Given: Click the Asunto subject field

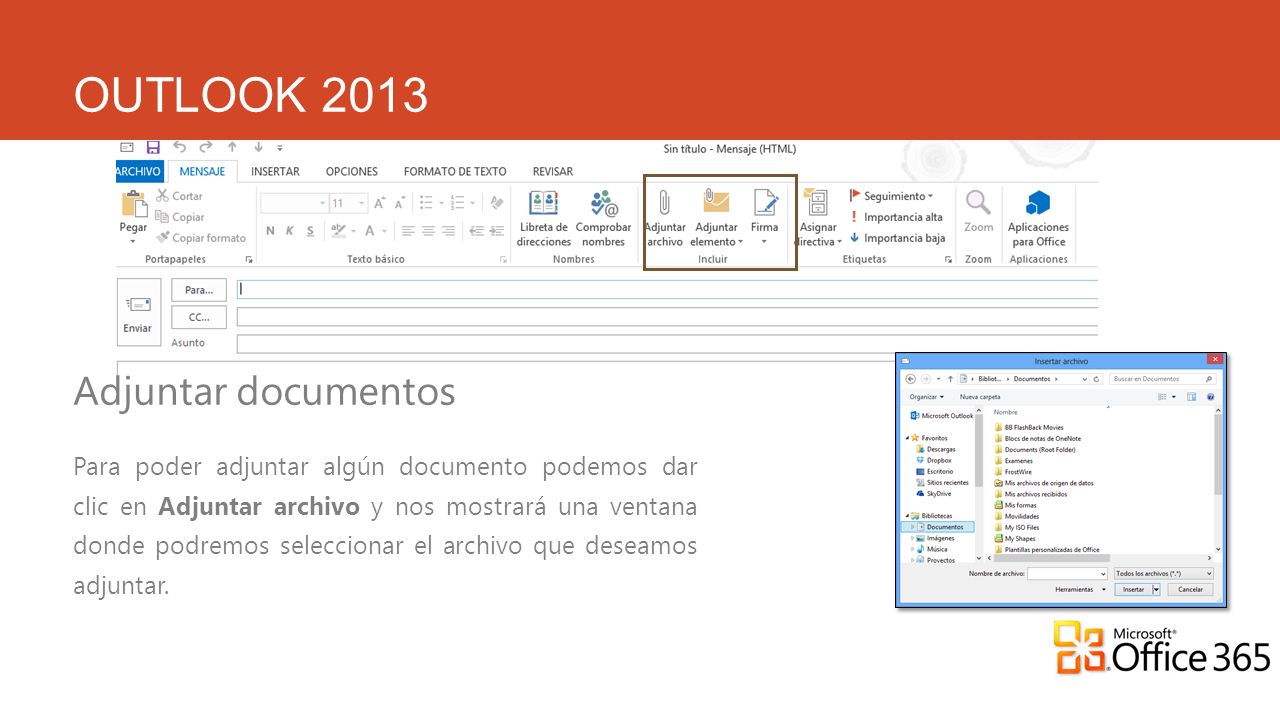Looking at the screenshot, I should pyautogui.click(x=667, y=344).
